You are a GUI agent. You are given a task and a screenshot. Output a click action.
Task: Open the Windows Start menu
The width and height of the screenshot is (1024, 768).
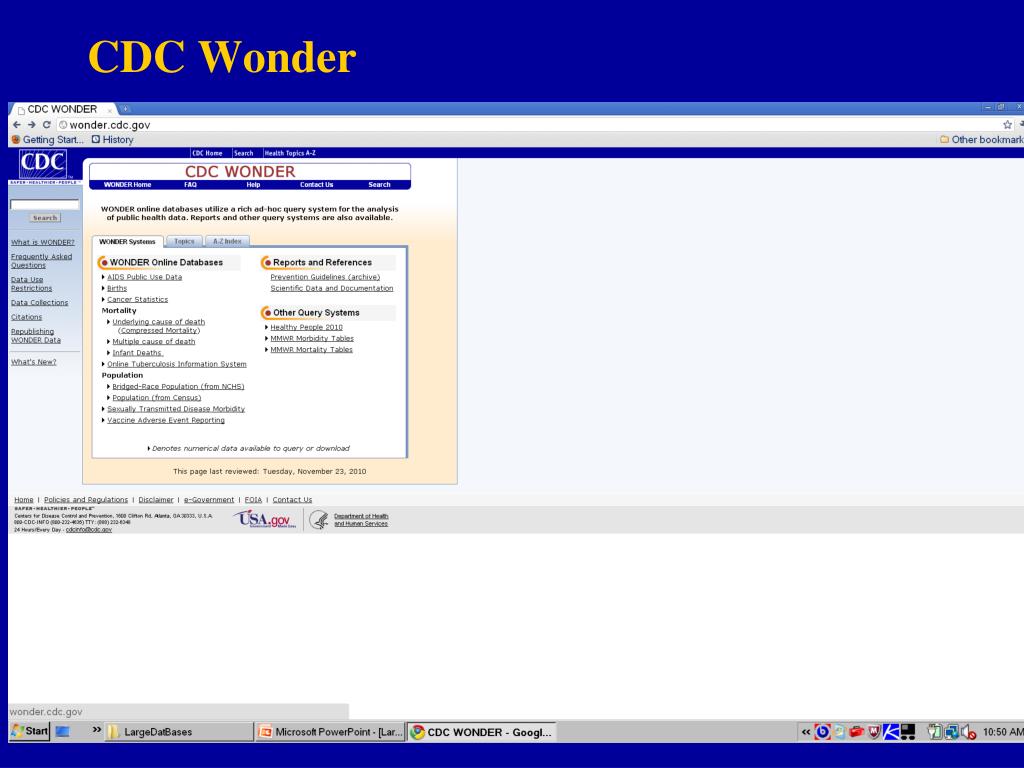[29, 731]
